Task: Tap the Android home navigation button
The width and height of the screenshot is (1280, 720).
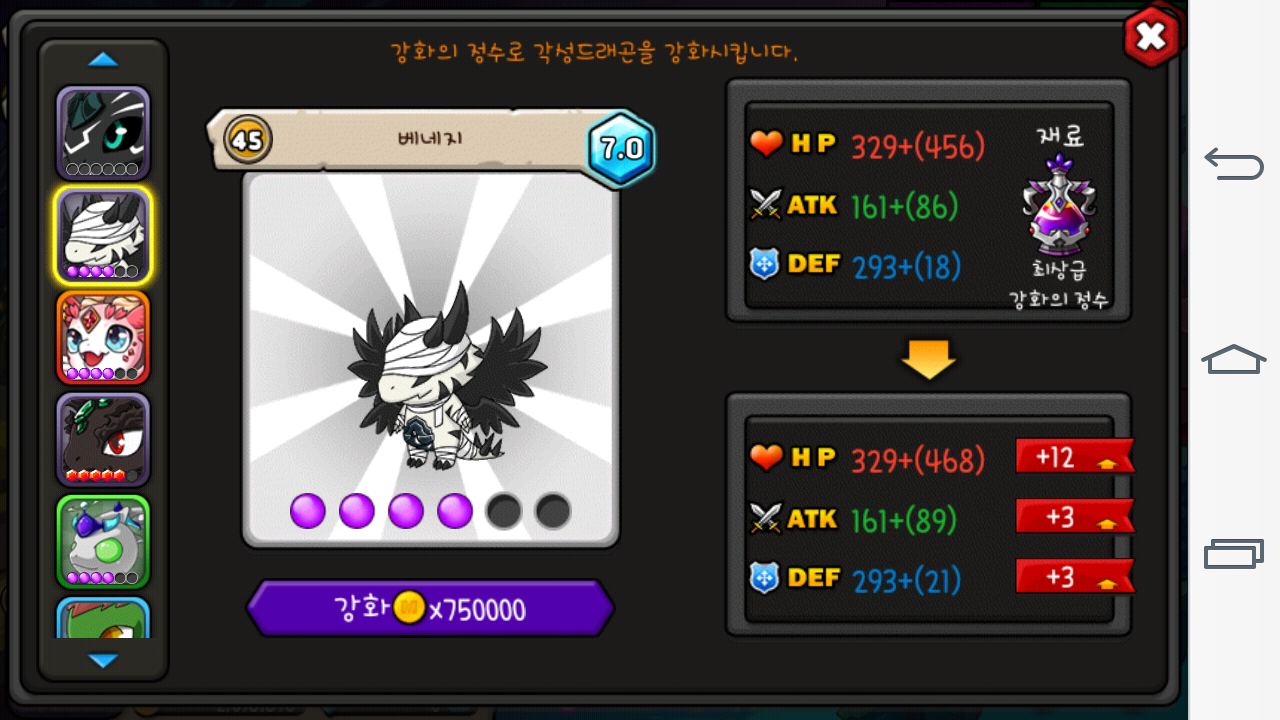Action: [x=1234, y=359]
